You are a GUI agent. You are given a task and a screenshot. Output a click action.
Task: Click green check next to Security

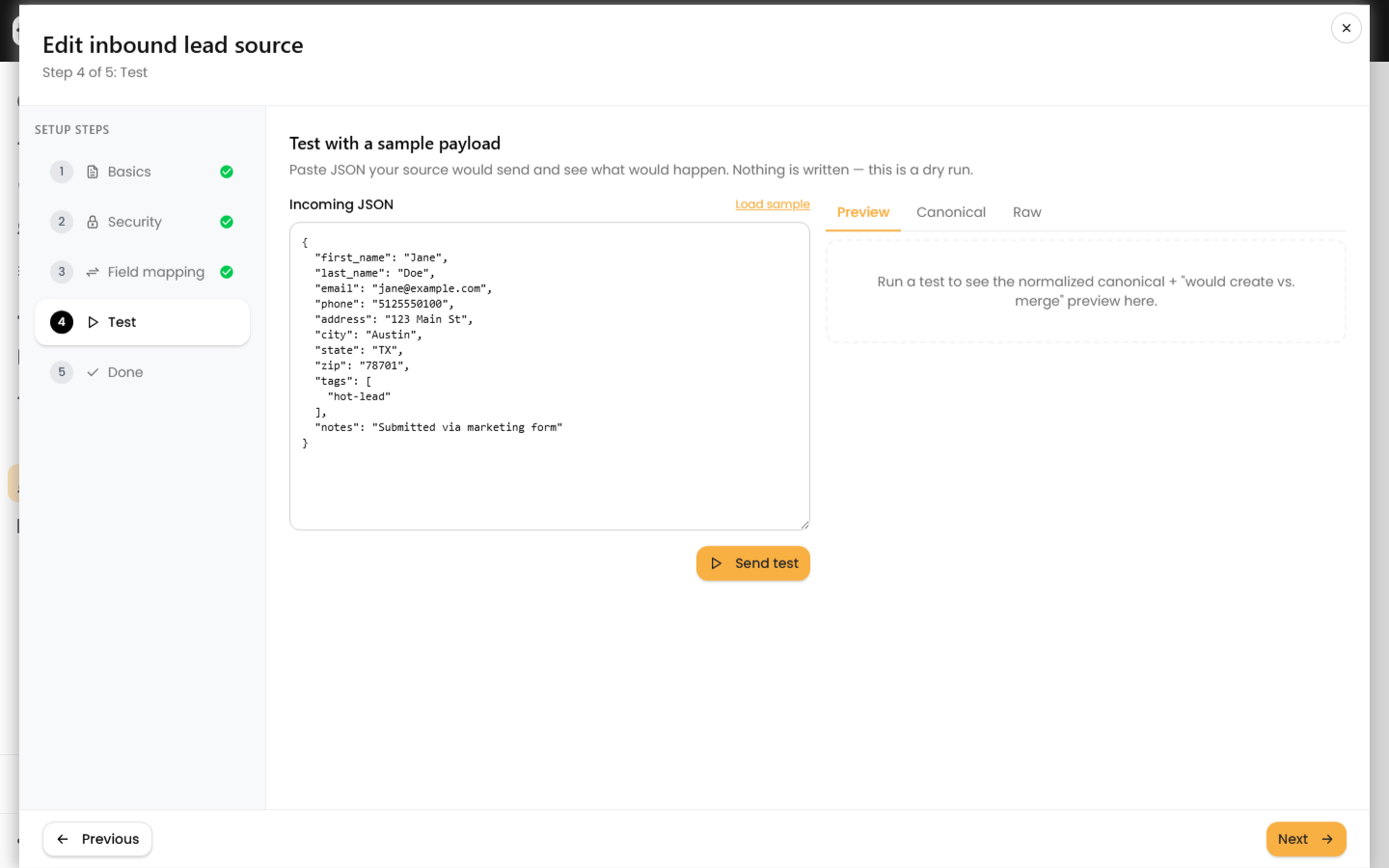coord(227,222)
